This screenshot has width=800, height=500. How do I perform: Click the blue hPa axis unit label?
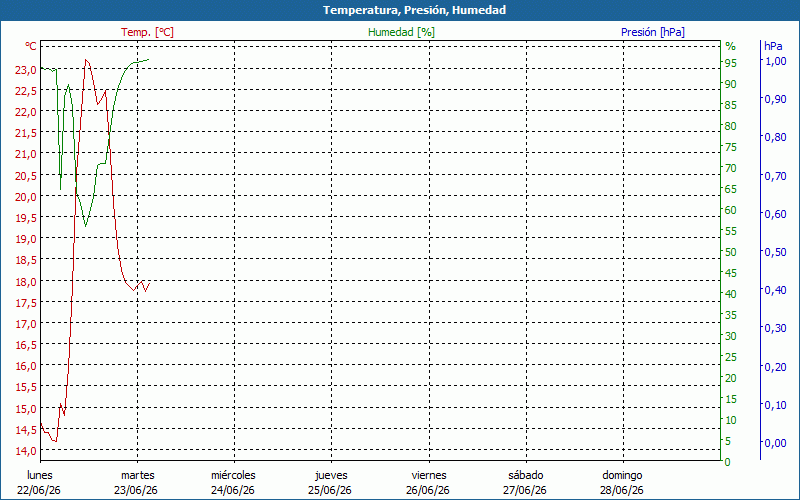pyautogui.click(x=773, y=46)
